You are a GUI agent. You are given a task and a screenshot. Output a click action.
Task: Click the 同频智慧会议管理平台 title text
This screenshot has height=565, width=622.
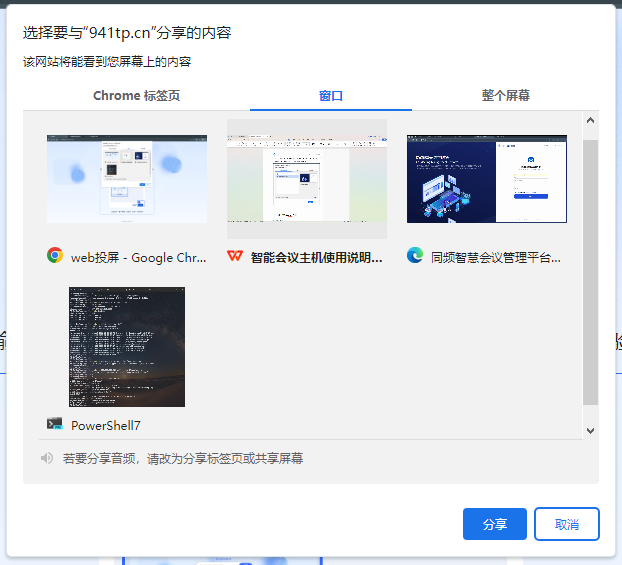[496, 257]
